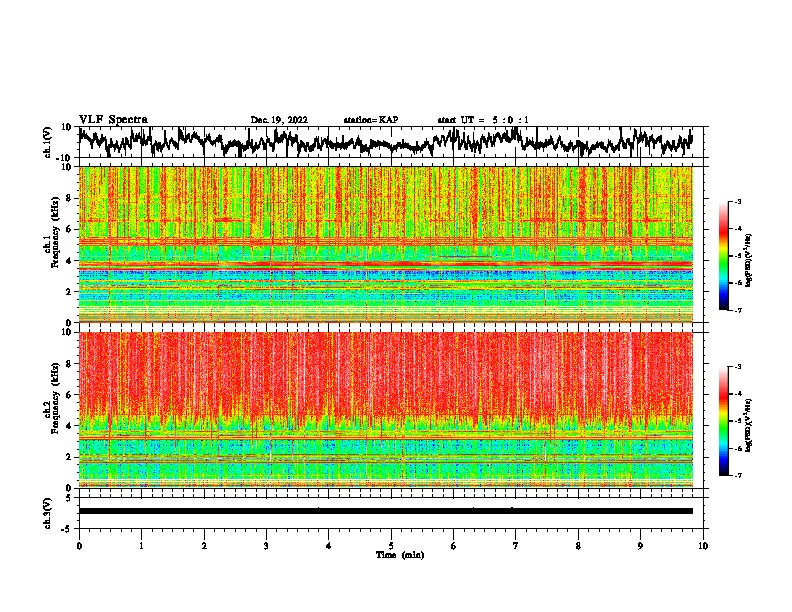Click the ch.1 PSD color scale bar
The image size is (792, 612).
(723, 256)
